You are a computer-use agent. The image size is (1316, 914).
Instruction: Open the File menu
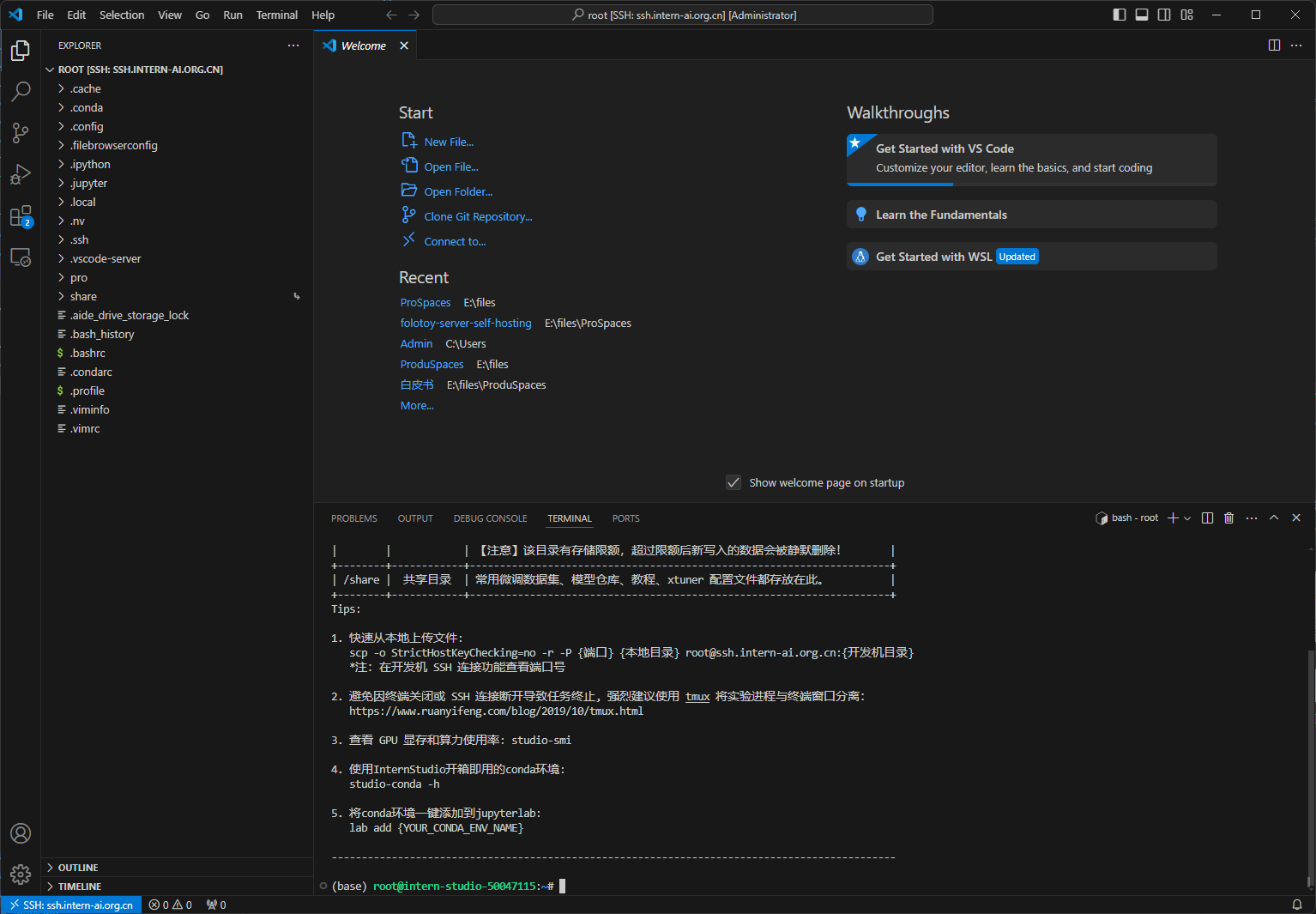pyautogui.click(x=45, y=15)
